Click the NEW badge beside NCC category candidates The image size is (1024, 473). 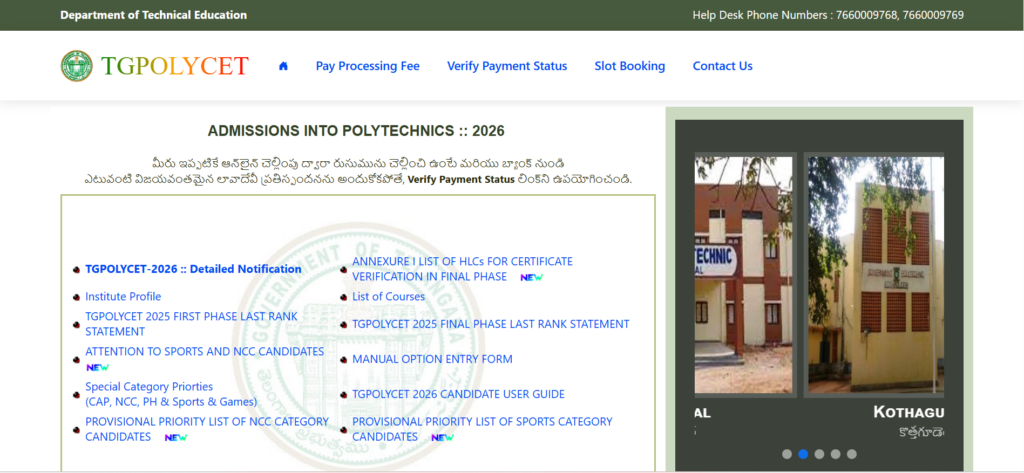click(176, 438)
